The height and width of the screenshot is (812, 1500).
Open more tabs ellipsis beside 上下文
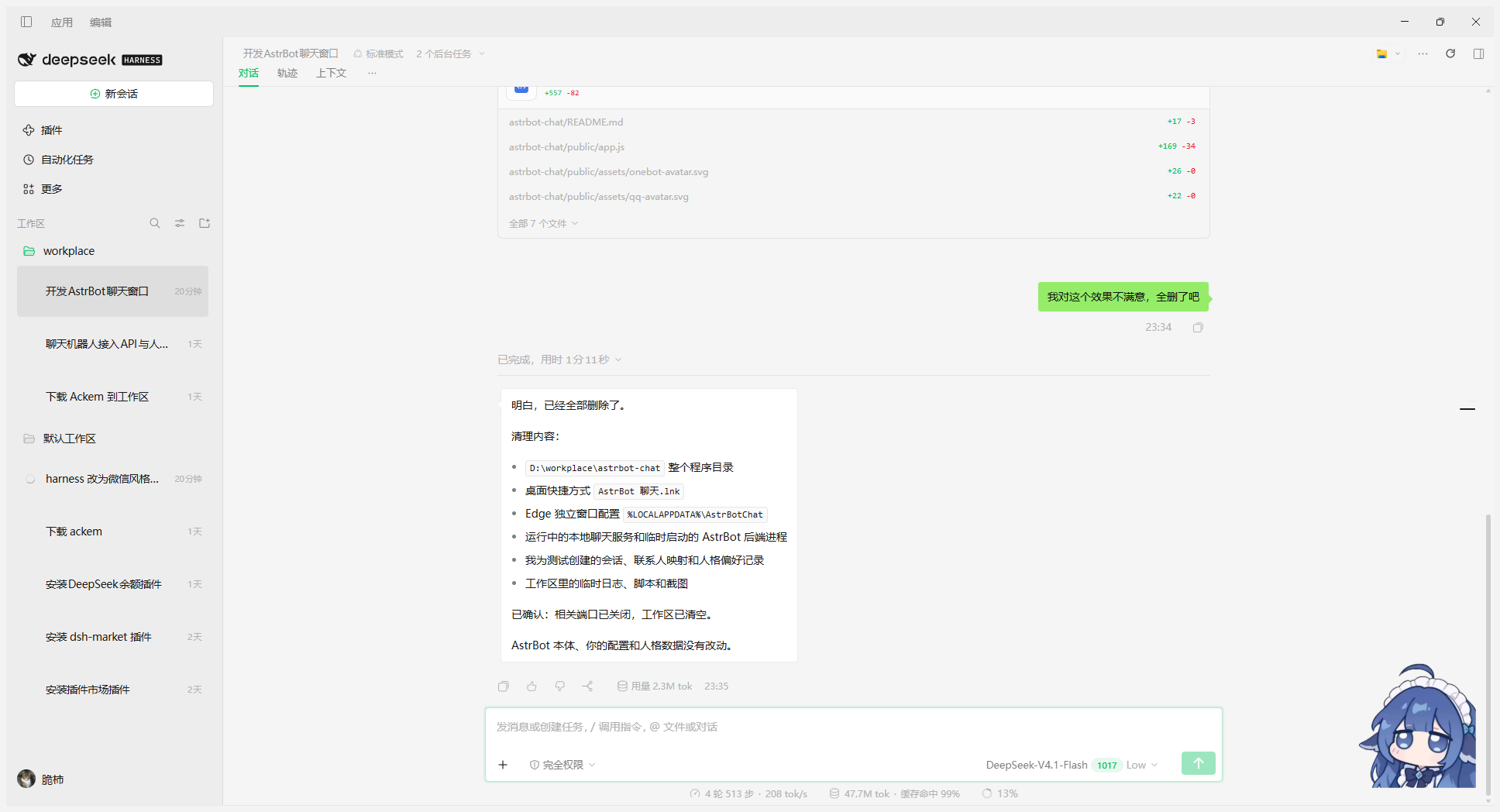coord(373,74)
